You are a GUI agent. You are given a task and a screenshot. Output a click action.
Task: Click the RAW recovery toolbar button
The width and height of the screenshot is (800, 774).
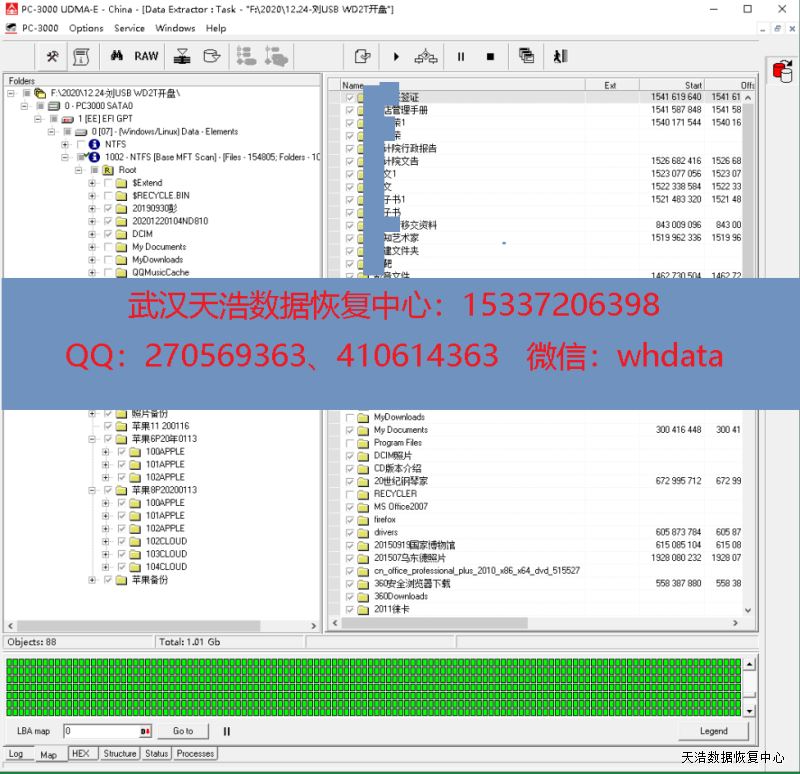(x=146, y=57)
